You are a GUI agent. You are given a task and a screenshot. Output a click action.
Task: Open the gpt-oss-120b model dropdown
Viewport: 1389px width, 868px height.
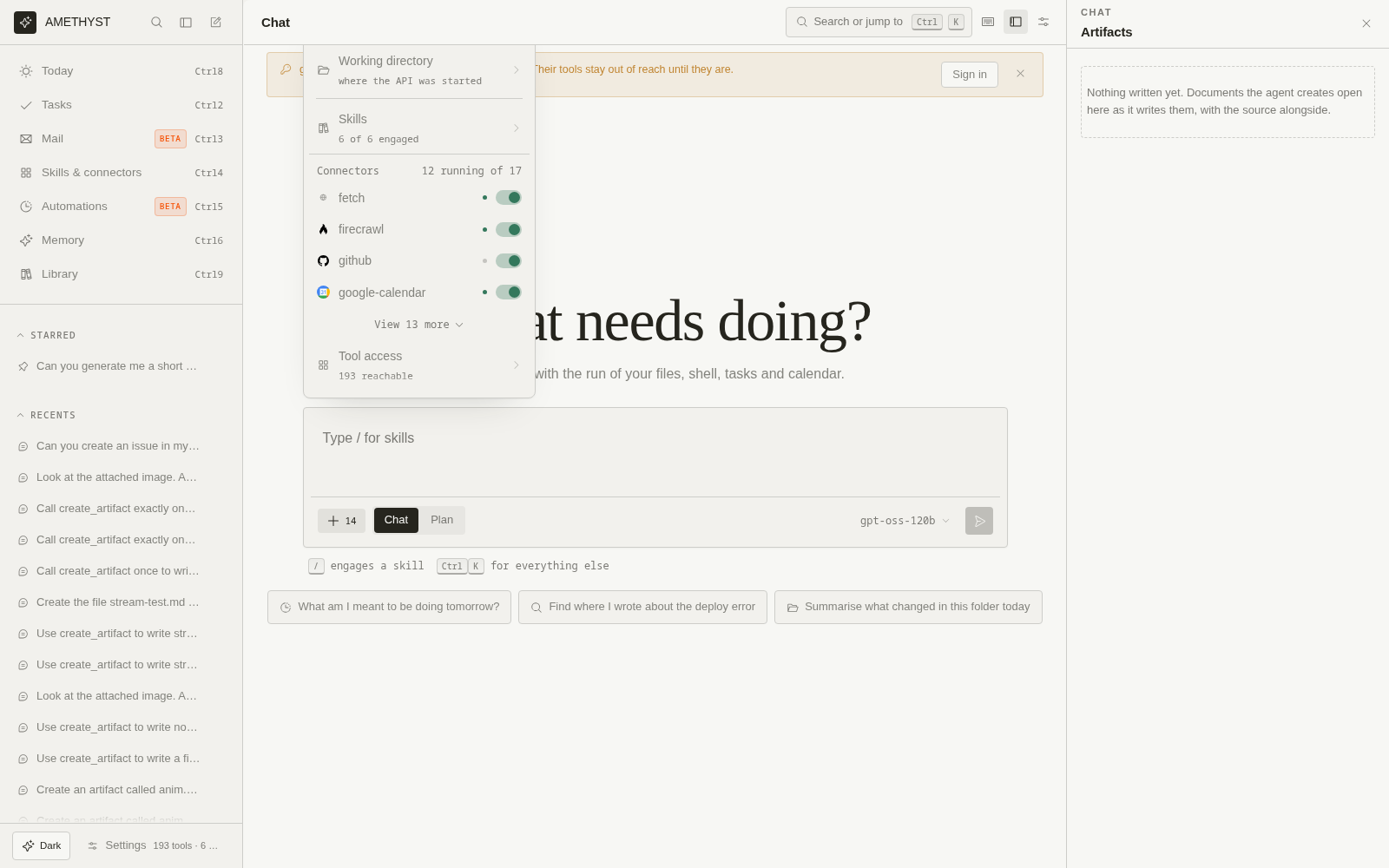point(905,521)
